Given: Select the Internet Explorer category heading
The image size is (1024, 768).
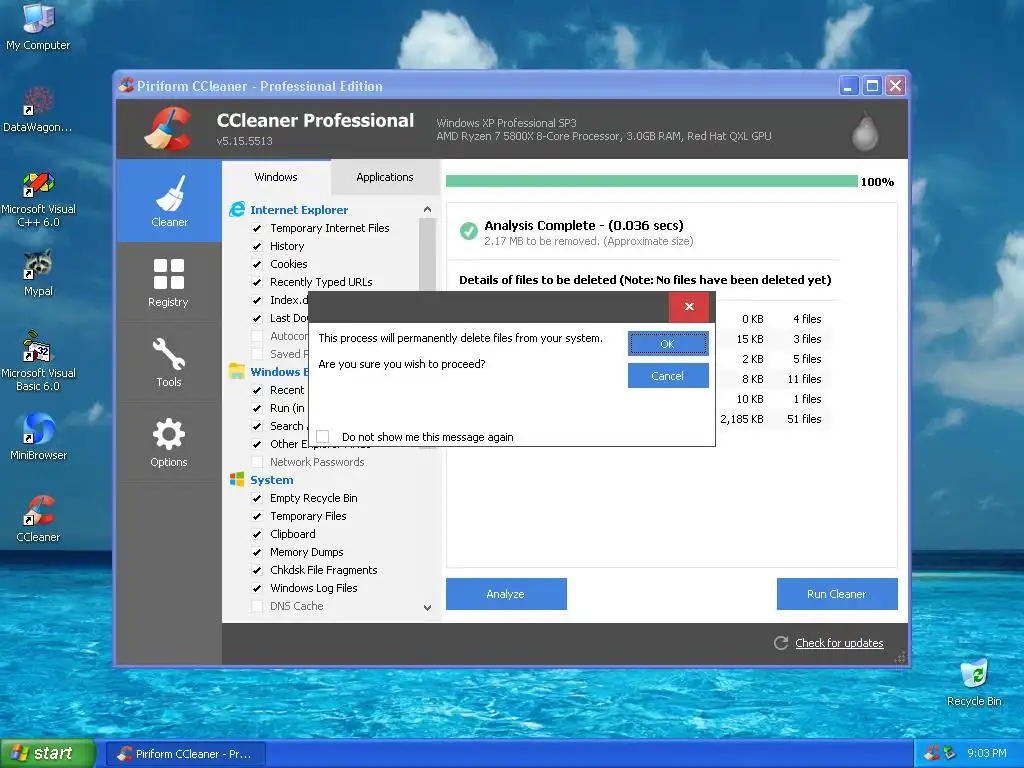Looking at the screenshot, I should coord(298,210).
